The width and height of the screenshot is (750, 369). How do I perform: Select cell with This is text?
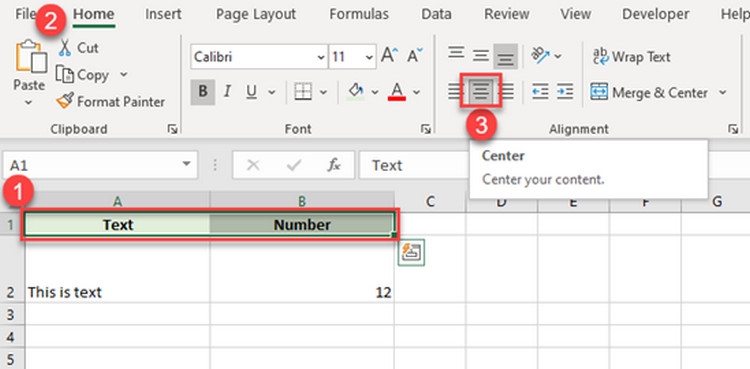tap(118, 268)
